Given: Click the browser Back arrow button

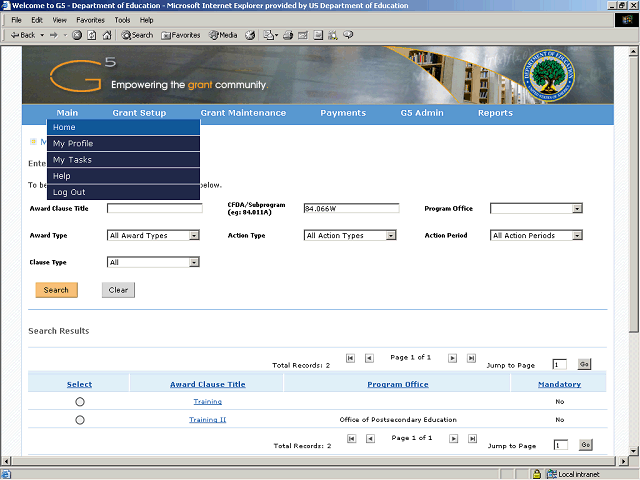Looking at the screenshot, I should (x=23, y=35).
